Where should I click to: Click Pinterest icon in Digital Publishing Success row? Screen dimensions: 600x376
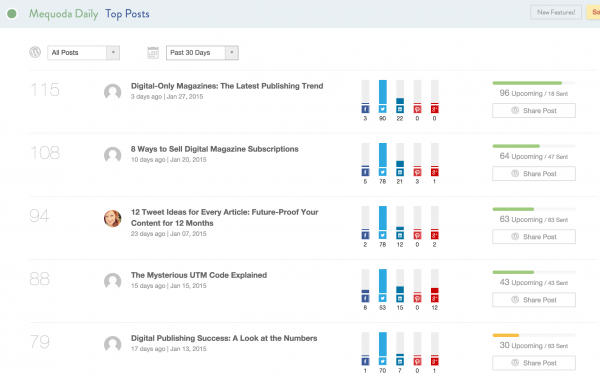click(x=417, y=361)
